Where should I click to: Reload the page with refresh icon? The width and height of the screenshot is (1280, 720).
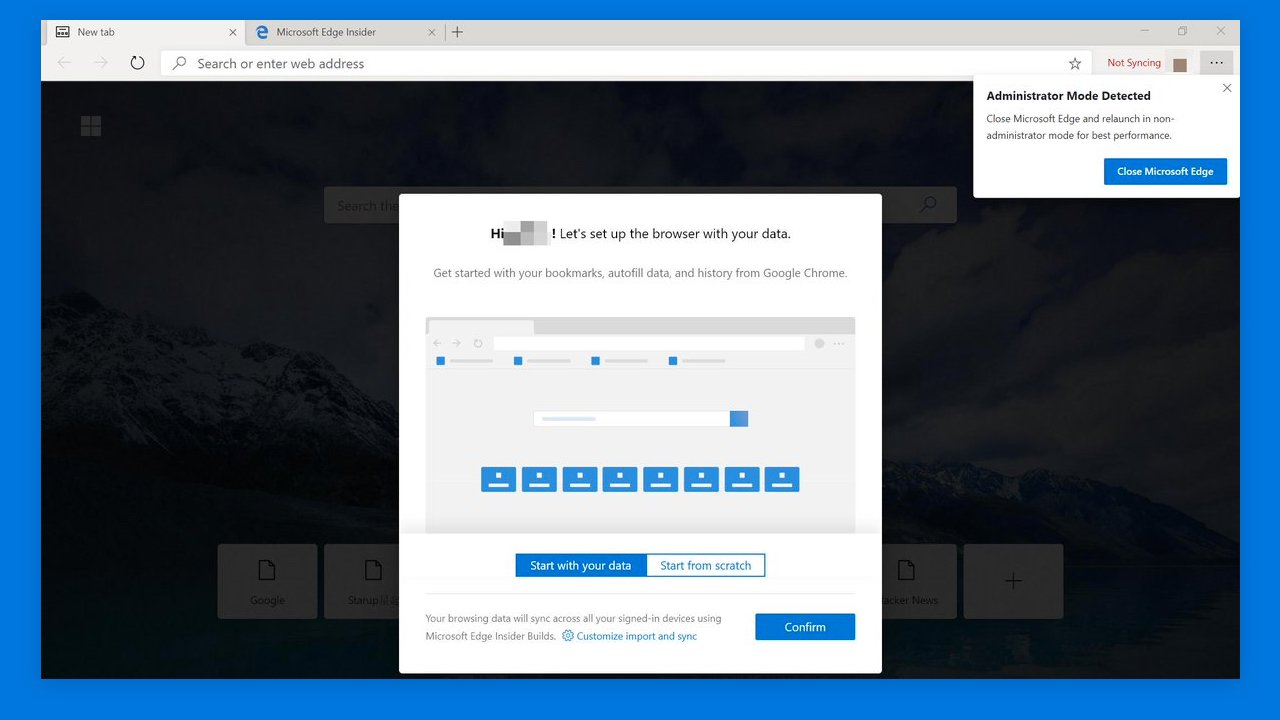tap(138, 63)
